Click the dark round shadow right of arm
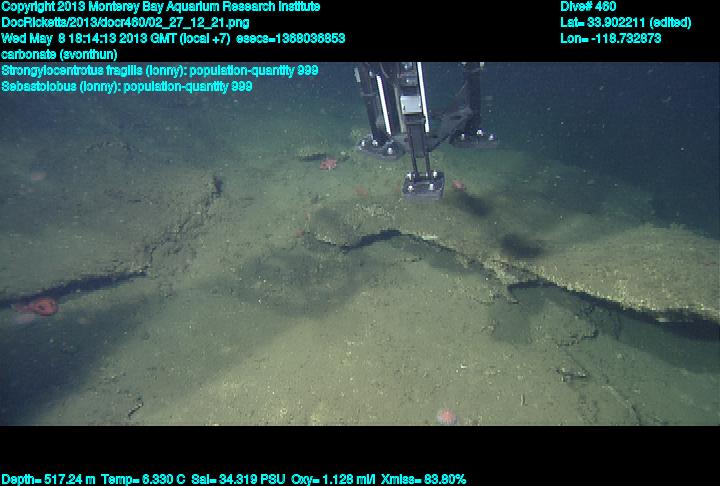The width and height of the screenshot is (720, 486). click(x=520, y=244)
